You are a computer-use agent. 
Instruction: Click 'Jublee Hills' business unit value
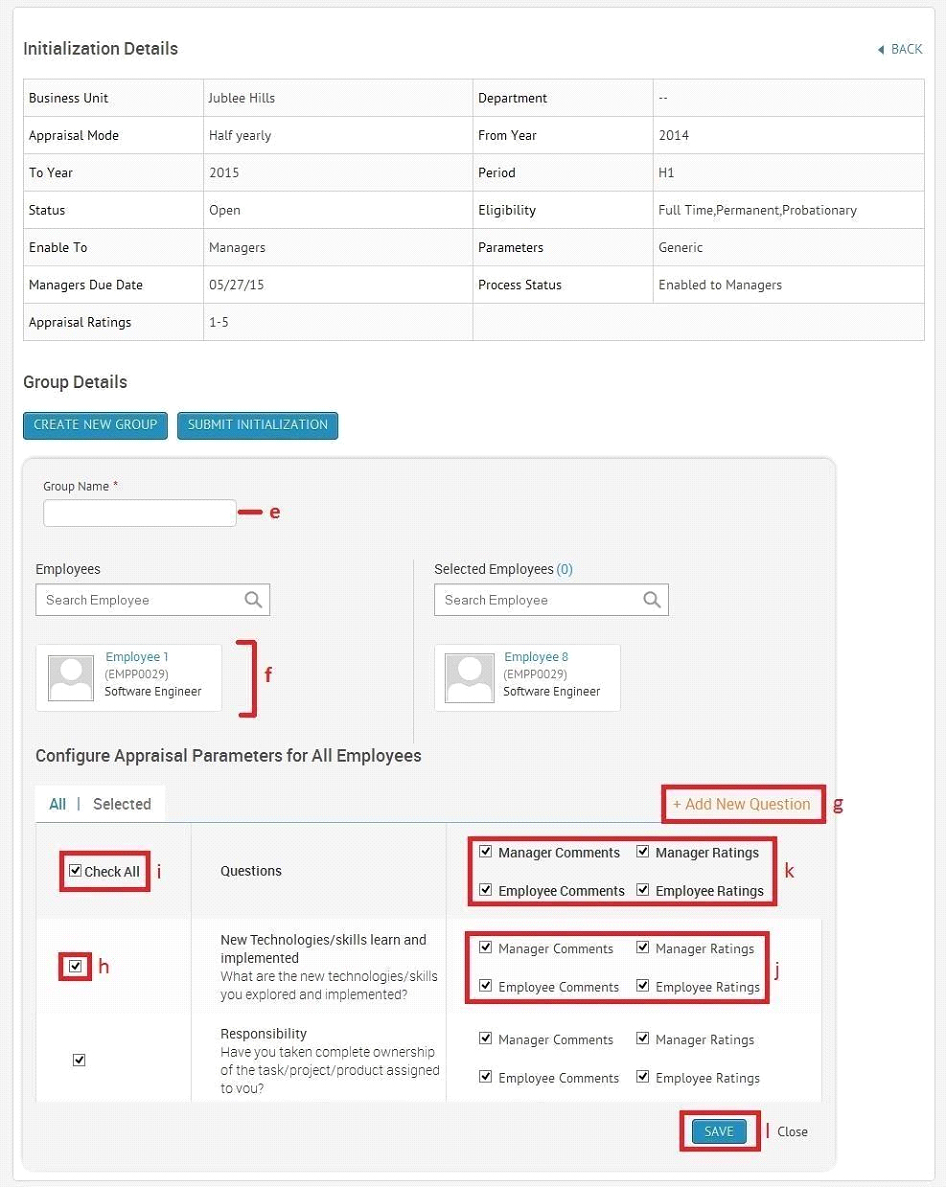coord(242,98)
